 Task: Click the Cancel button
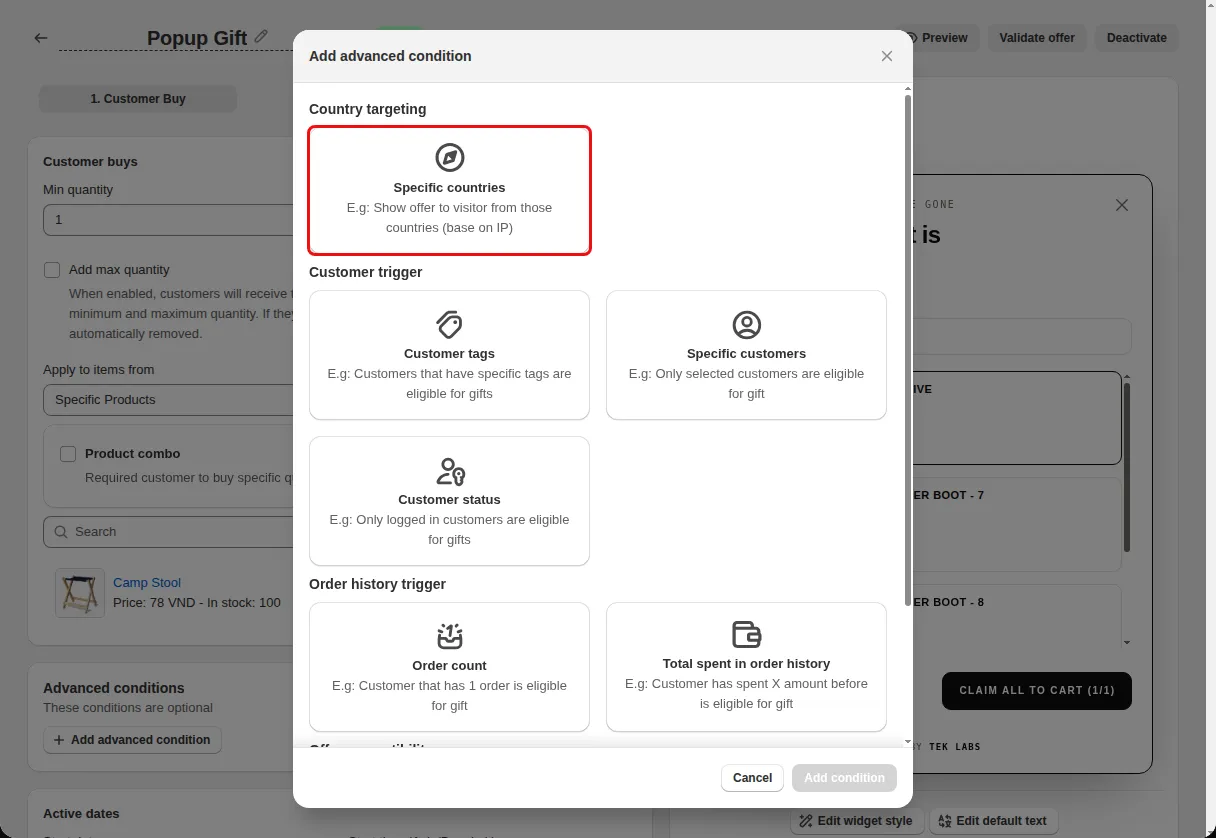pos(752,778)
